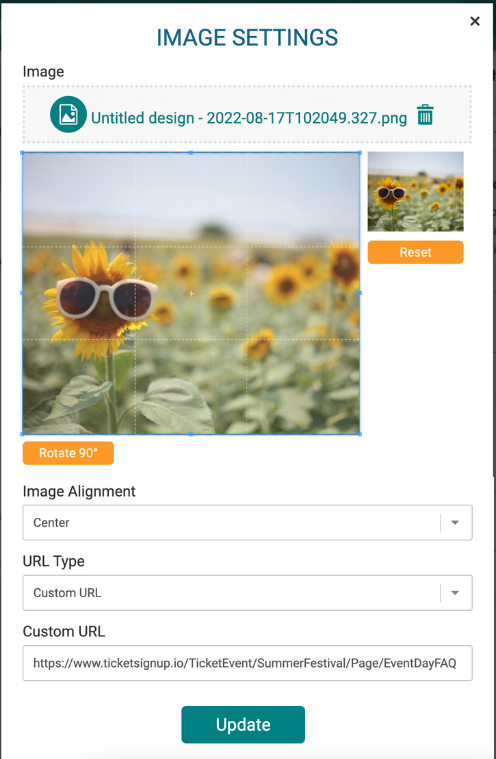Click the sunflower preview thumbnail

point(415,192)
